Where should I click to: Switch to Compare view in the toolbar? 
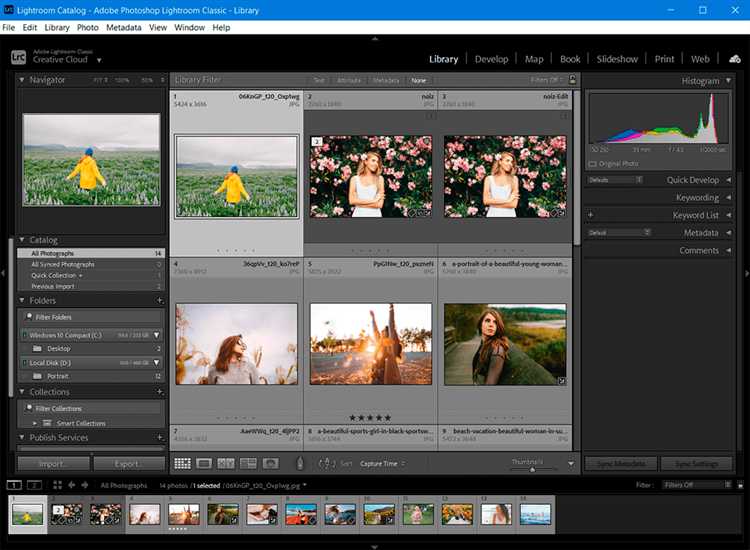point(226,463)
